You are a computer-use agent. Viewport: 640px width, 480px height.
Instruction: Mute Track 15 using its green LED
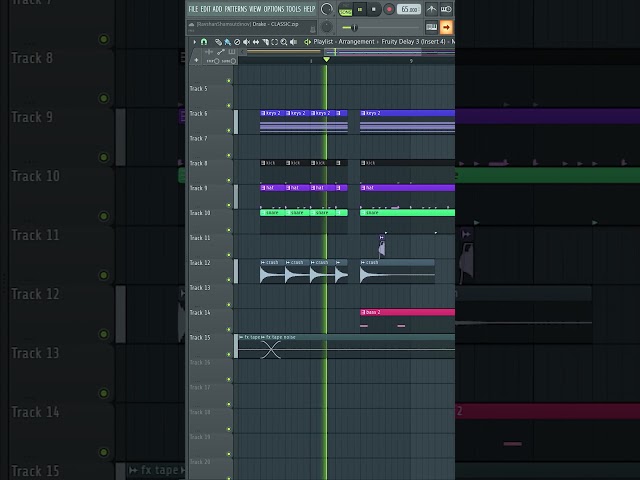[229, 355]
